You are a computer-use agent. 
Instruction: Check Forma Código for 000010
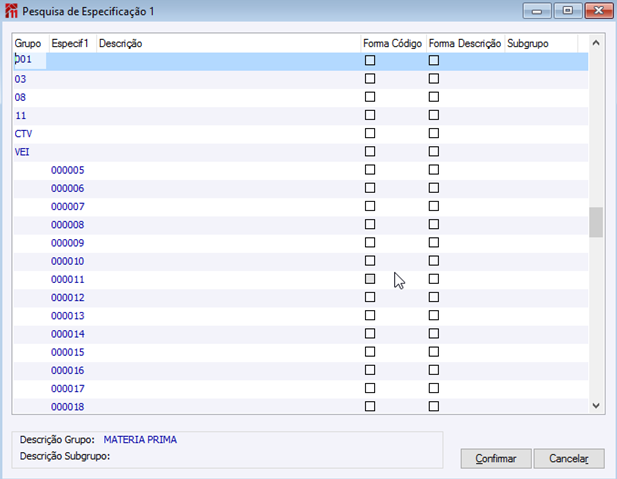370,261
